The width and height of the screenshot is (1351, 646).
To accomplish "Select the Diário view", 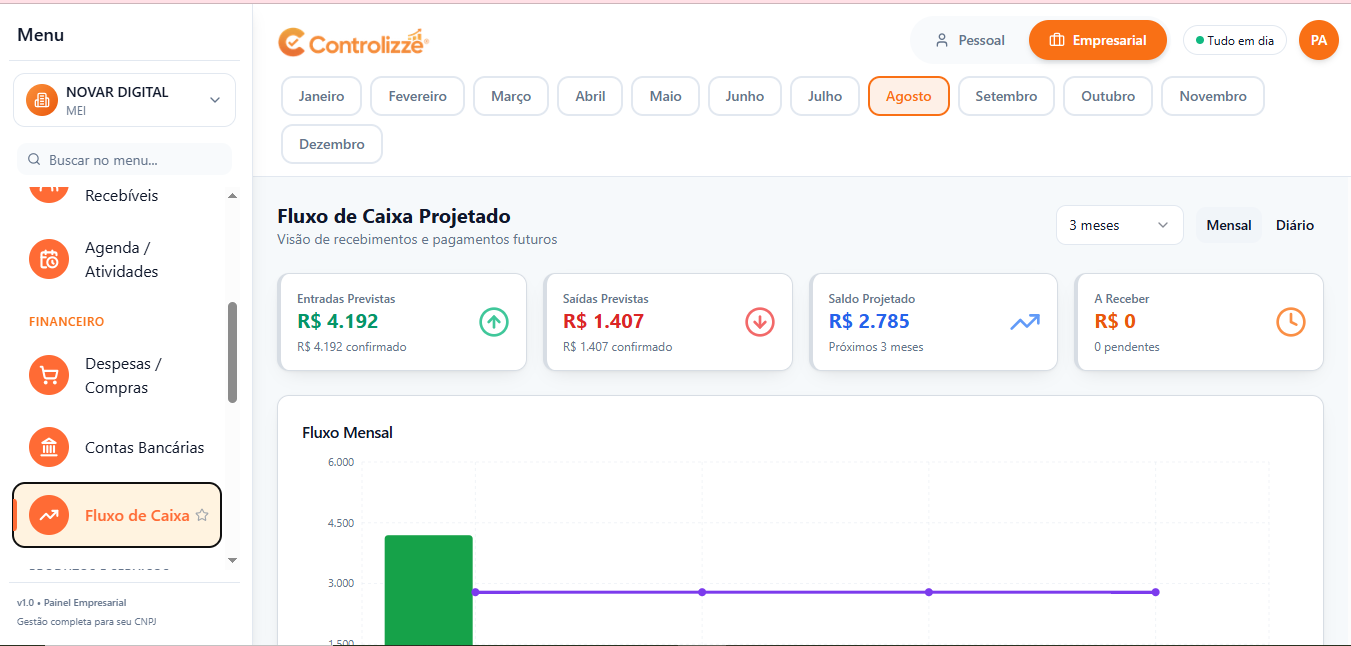I will 1295,225.
